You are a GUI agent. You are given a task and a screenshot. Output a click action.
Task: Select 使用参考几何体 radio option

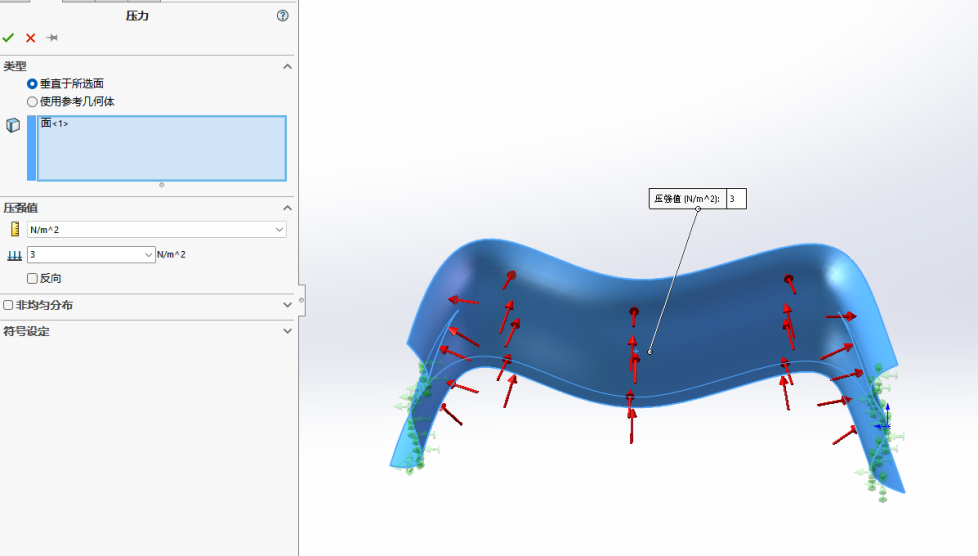point(32,102)
